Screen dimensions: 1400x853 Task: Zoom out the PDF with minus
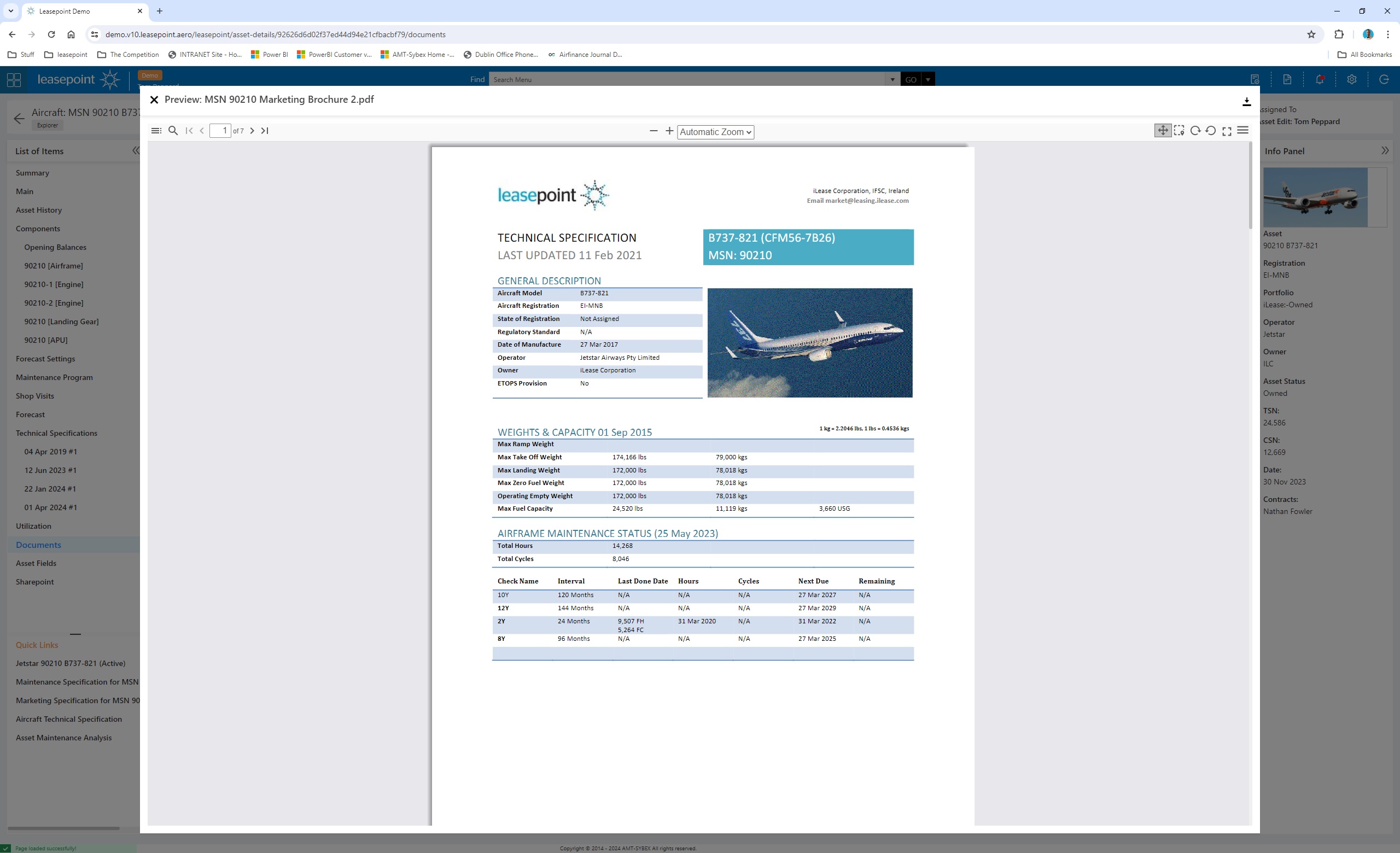[654, 131]
